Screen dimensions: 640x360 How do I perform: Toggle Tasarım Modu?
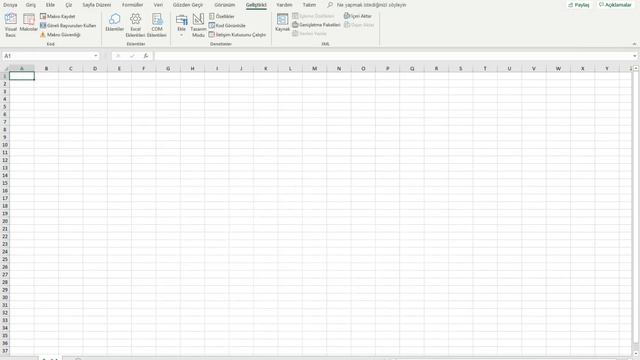(198, 25)
